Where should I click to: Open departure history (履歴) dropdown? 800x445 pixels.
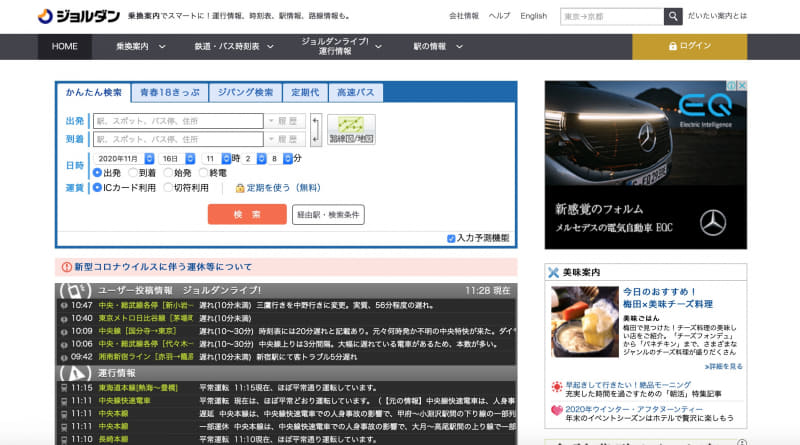coord(285,121)
